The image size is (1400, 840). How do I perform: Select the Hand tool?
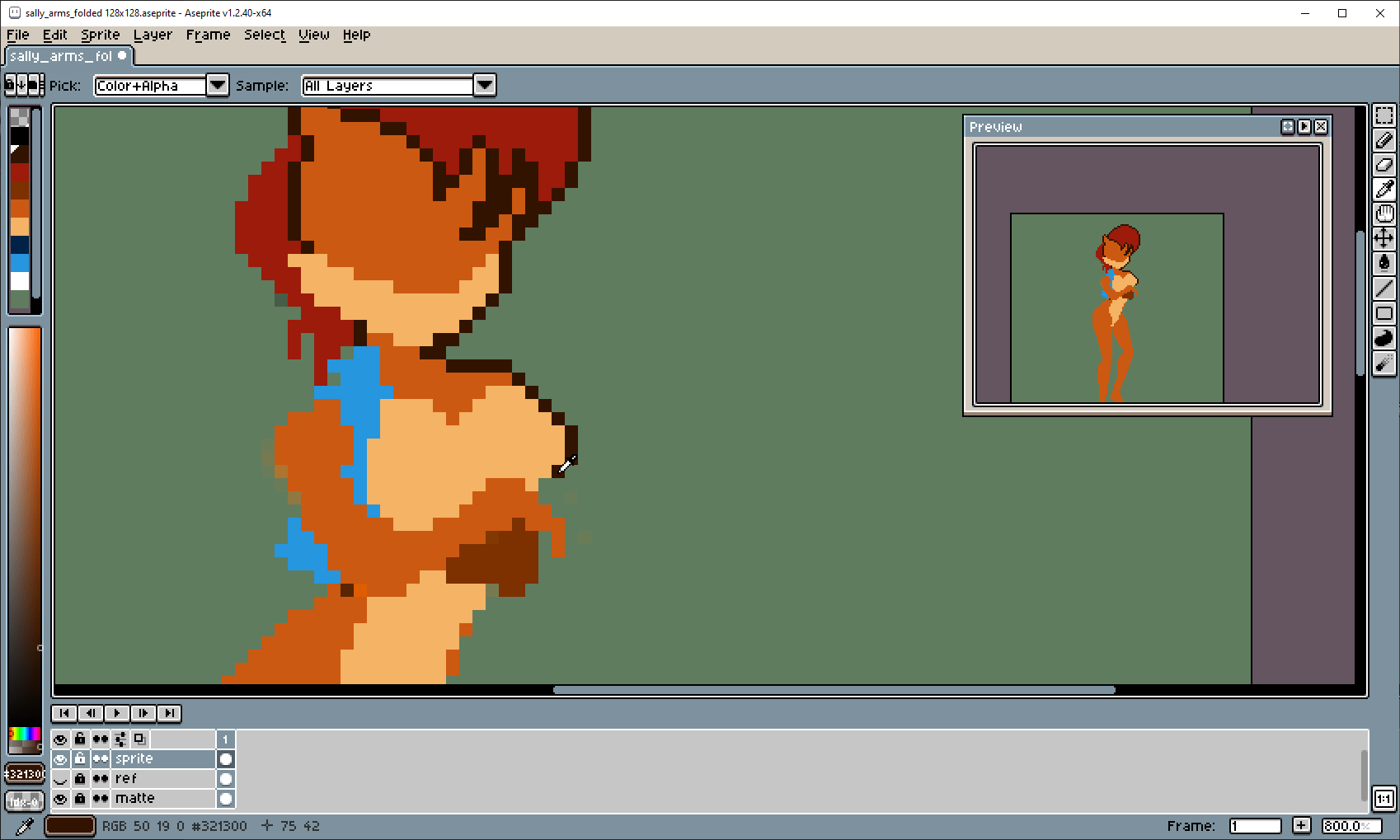1385,213
